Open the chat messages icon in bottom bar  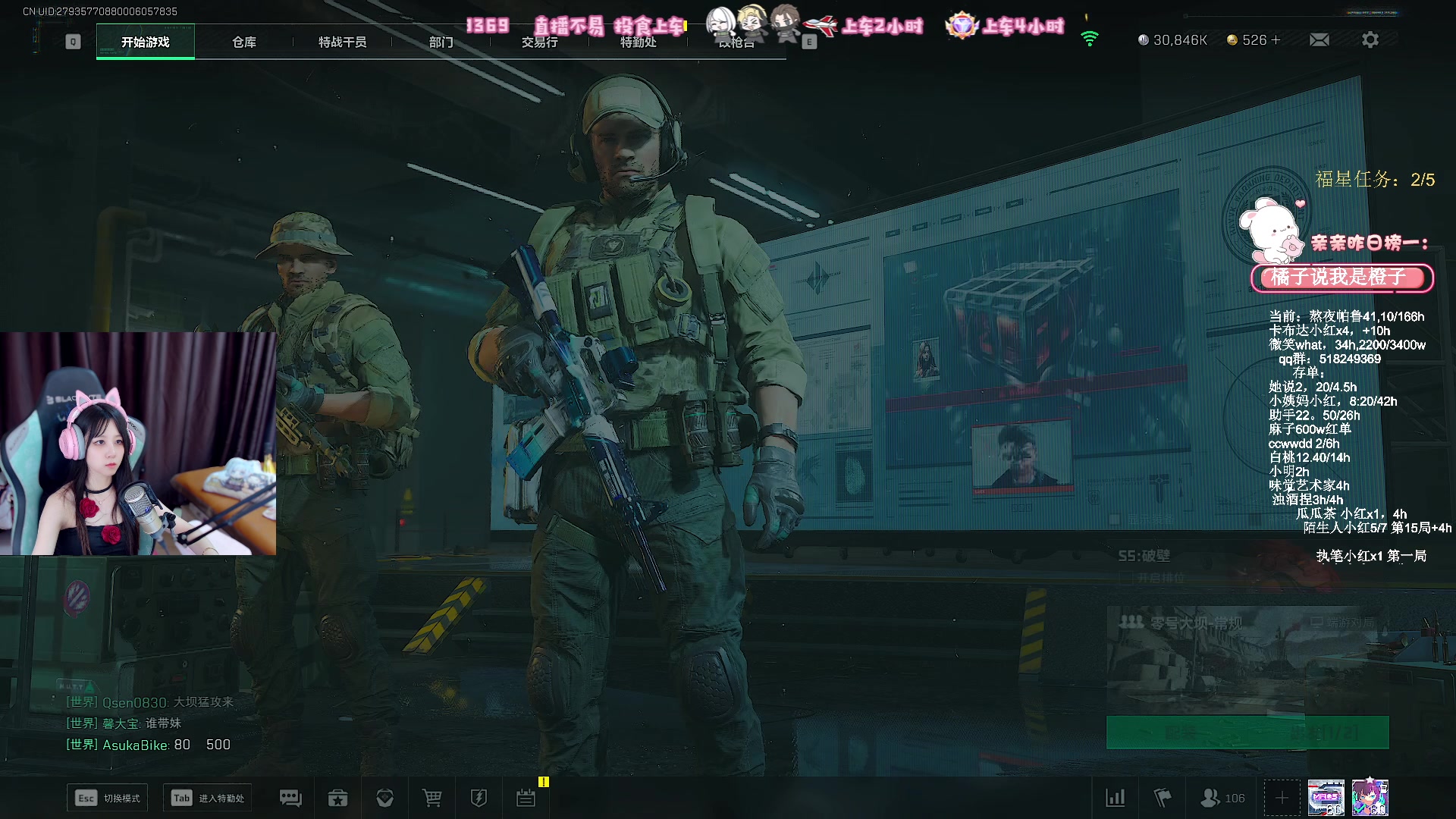pos(290,798)
